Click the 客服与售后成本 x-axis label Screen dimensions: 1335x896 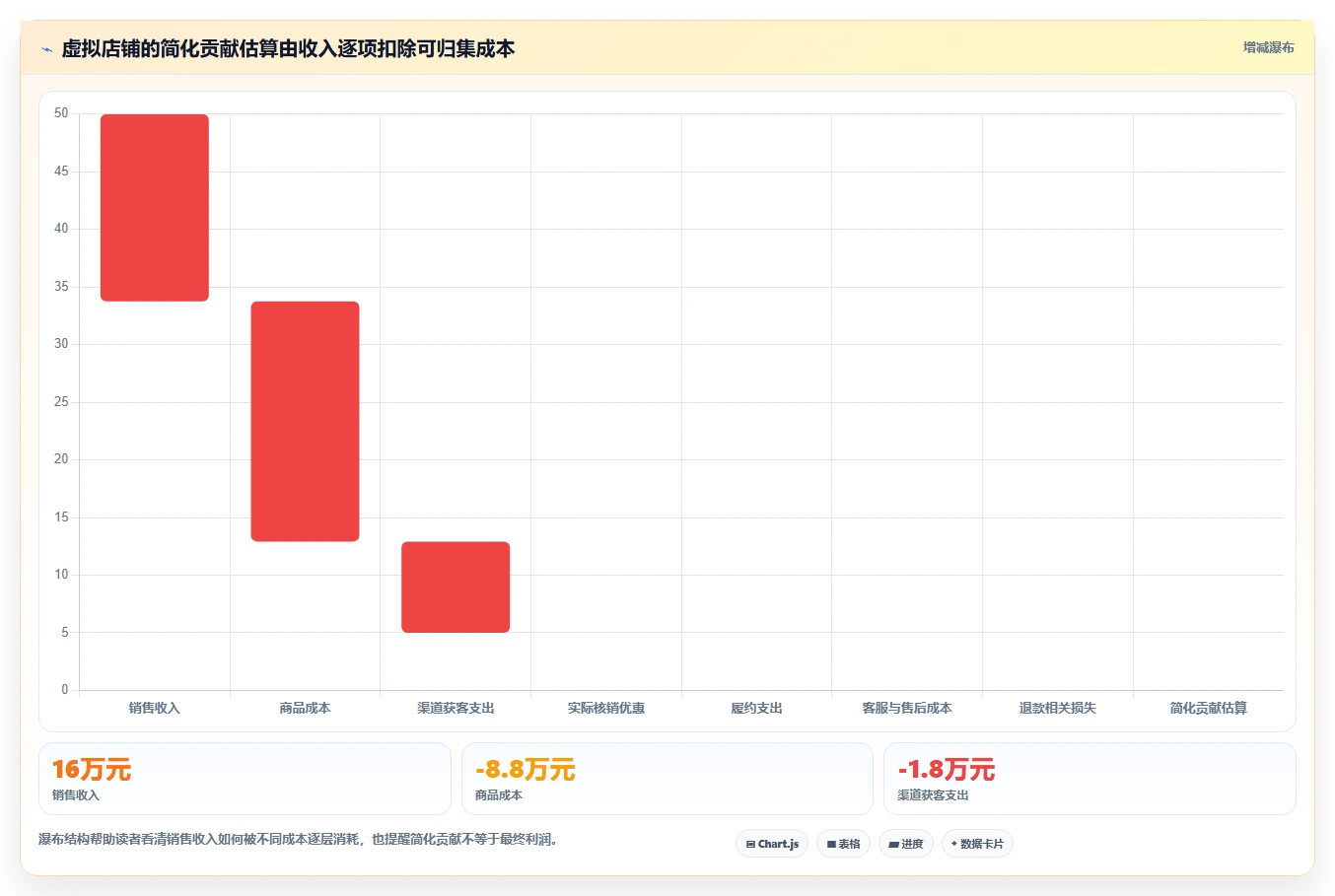907,708
